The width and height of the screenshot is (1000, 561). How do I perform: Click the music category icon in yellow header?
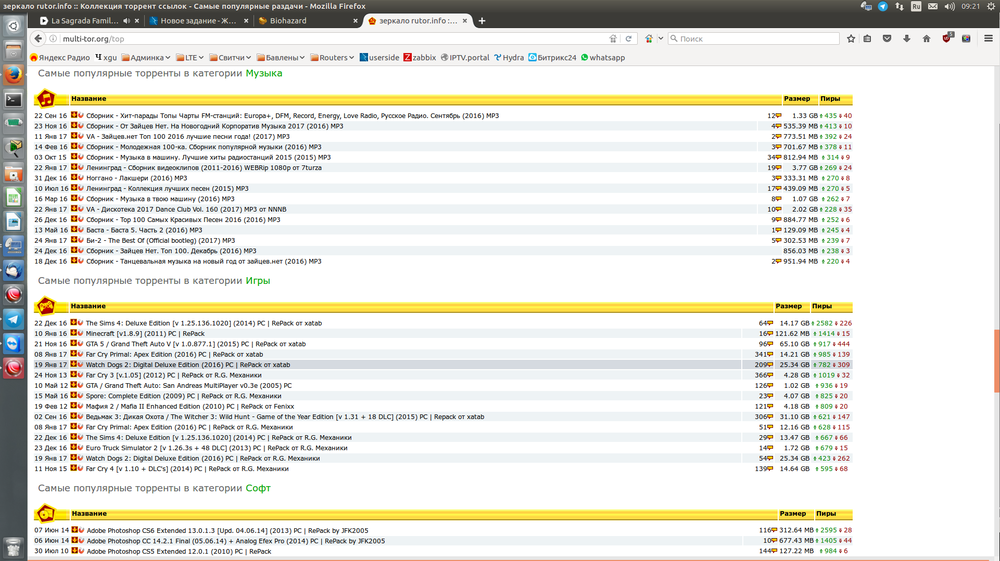click(x=46, y=99)
